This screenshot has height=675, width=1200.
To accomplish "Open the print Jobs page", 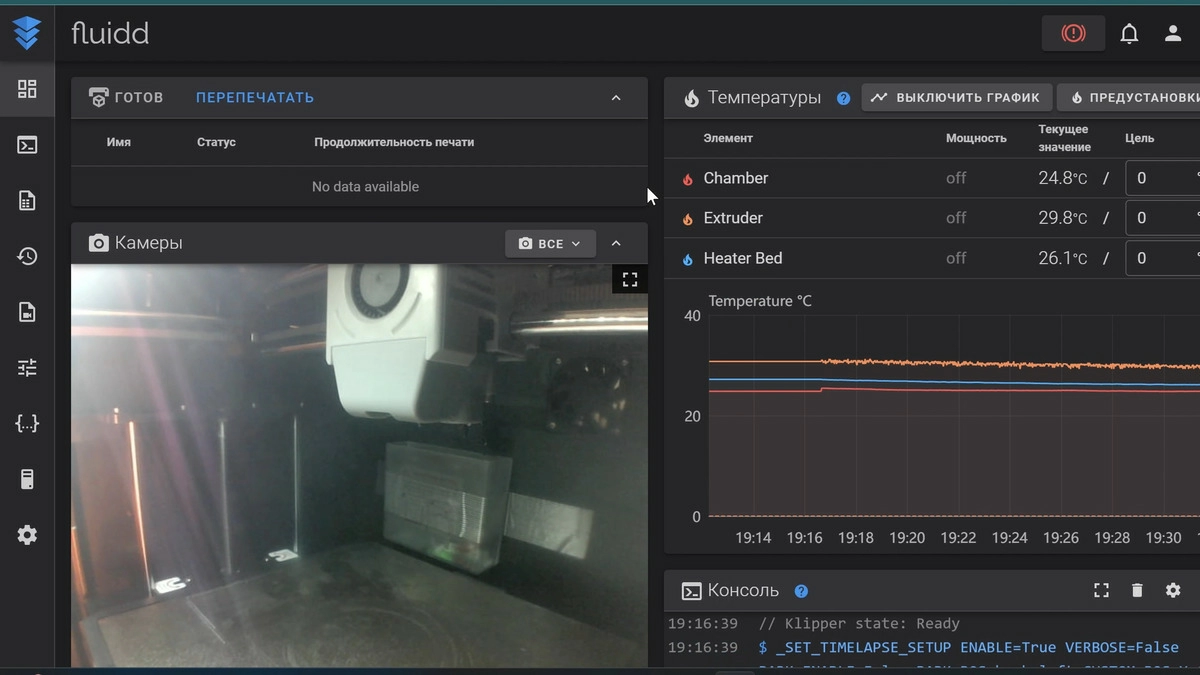I will [x=27, y=200].
